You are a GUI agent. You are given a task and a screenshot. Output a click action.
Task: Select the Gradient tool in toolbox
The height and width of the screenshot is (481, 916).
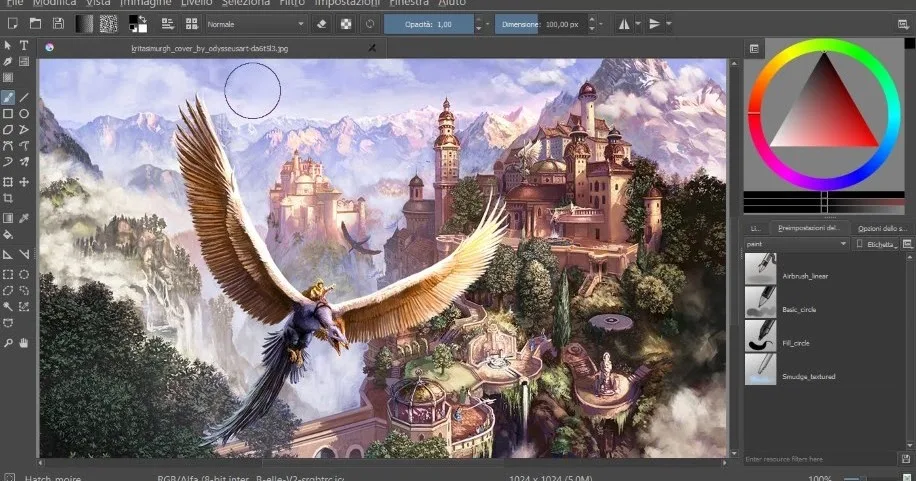coord(8,219)
